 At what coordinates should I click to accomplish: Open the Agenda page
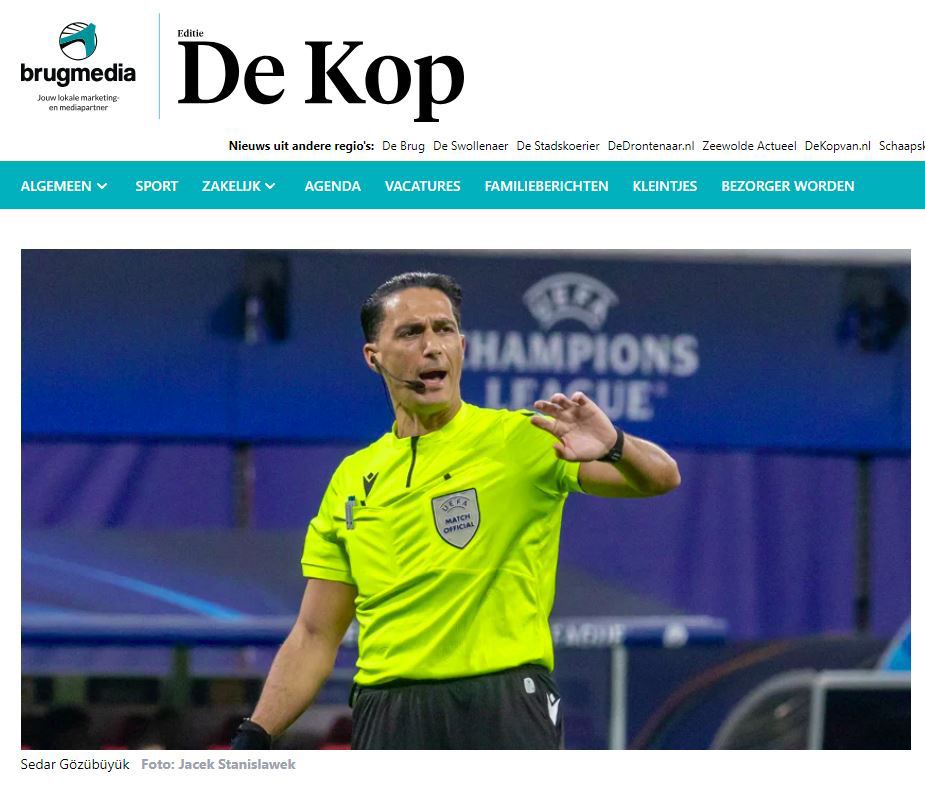[x=332, y=186]
